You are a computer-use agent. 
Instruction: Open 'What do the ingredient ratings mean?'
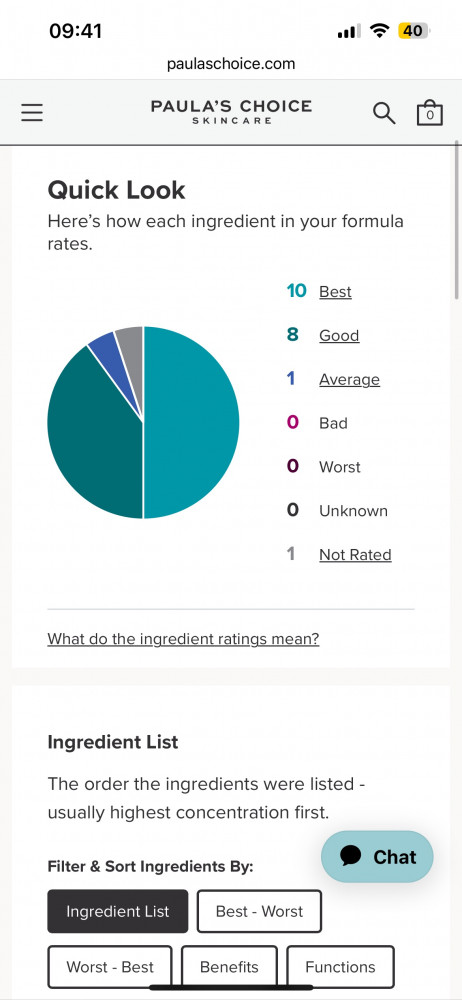click(183, 638)
